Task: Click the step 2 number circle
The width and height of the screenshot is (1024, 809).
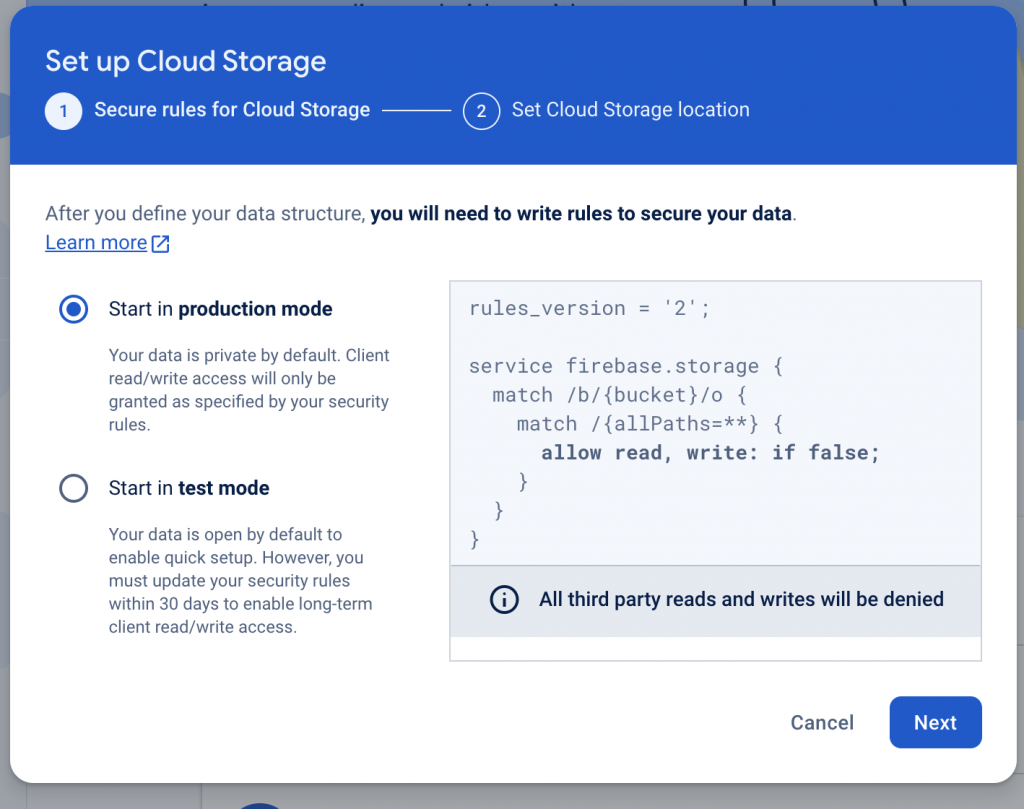Action: [x=481, y=111]
